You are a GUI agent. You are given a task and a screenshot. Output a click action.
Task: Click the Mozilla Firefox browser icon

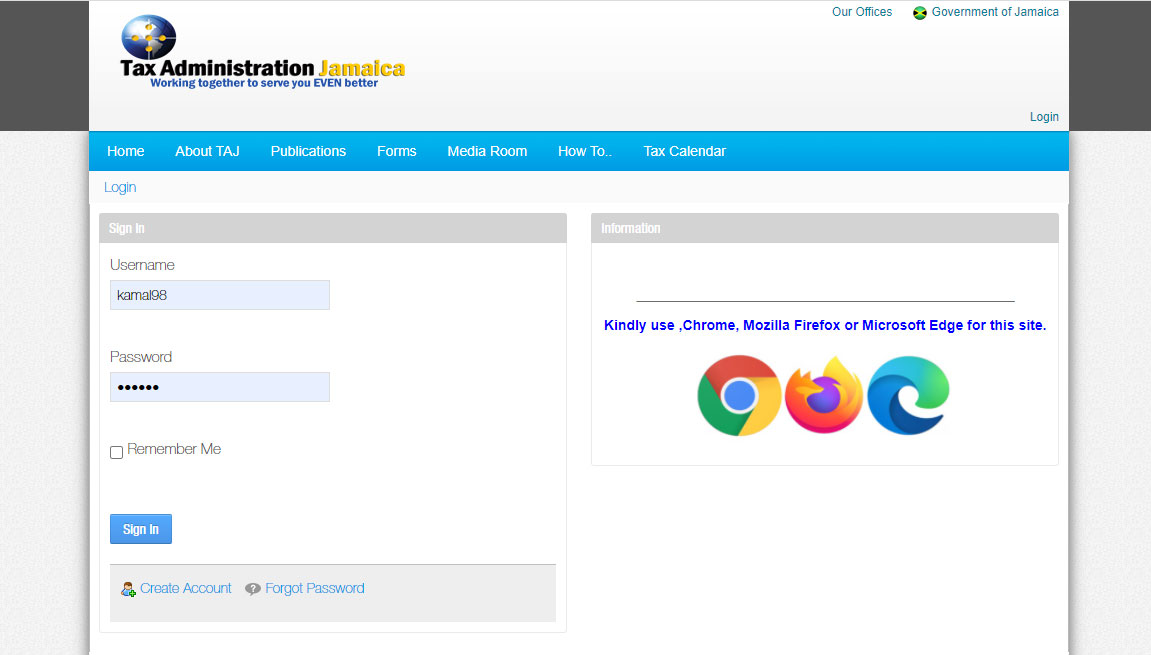(824, 395)
